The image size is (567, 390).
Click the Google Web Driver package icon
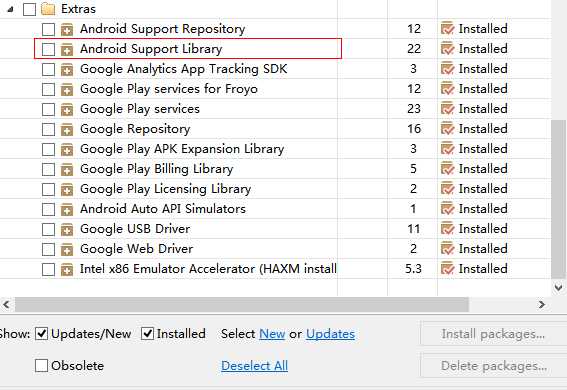tap(67, 249)
